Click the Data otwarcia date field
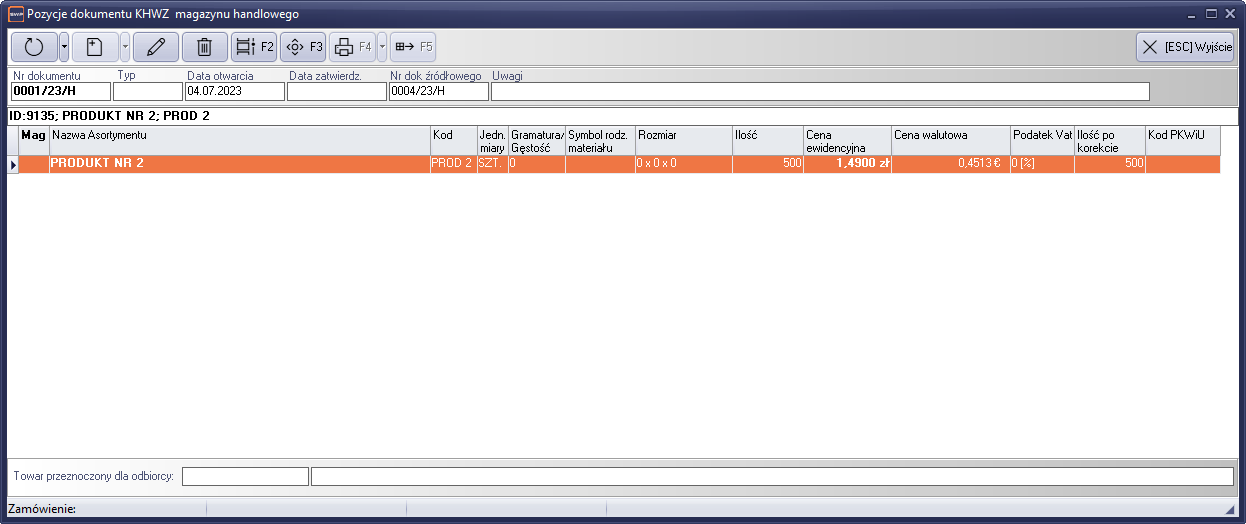This screenshot has height=524, width=1246. [x=235, y=92]
